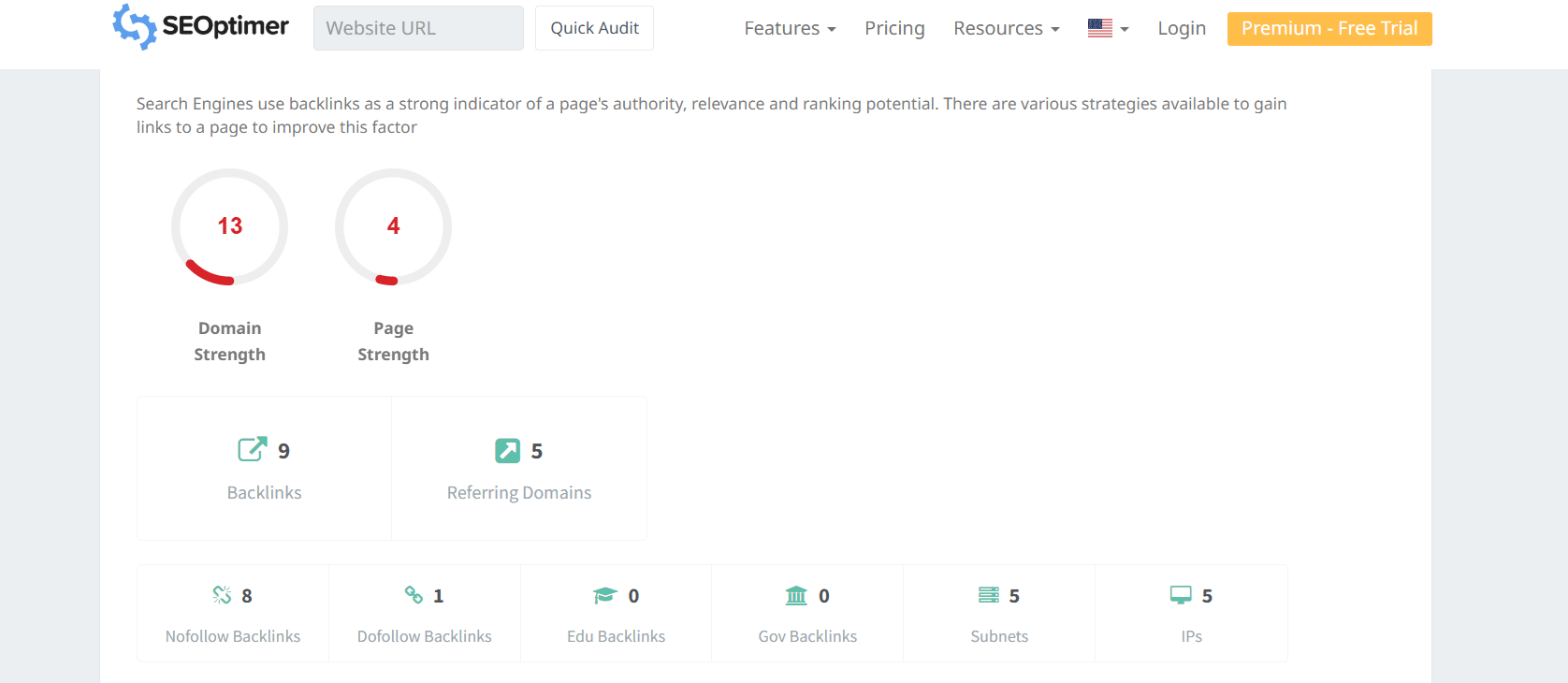Screen dimensions: 1568x683
Task: Go to the Login page
Action: tap(1182, 28)
